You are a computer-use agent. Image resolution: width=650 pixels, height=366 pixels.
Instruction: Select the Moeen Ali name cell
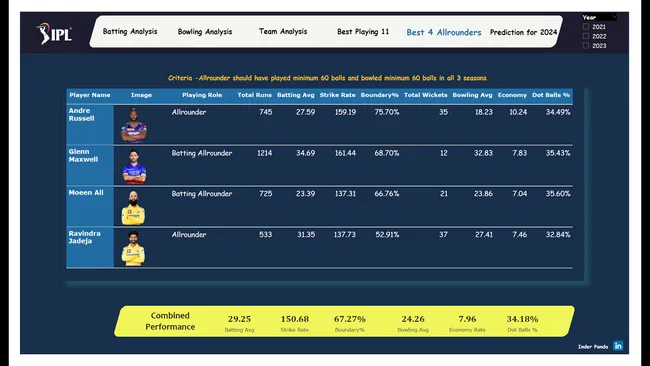click(x=90, y=206)
